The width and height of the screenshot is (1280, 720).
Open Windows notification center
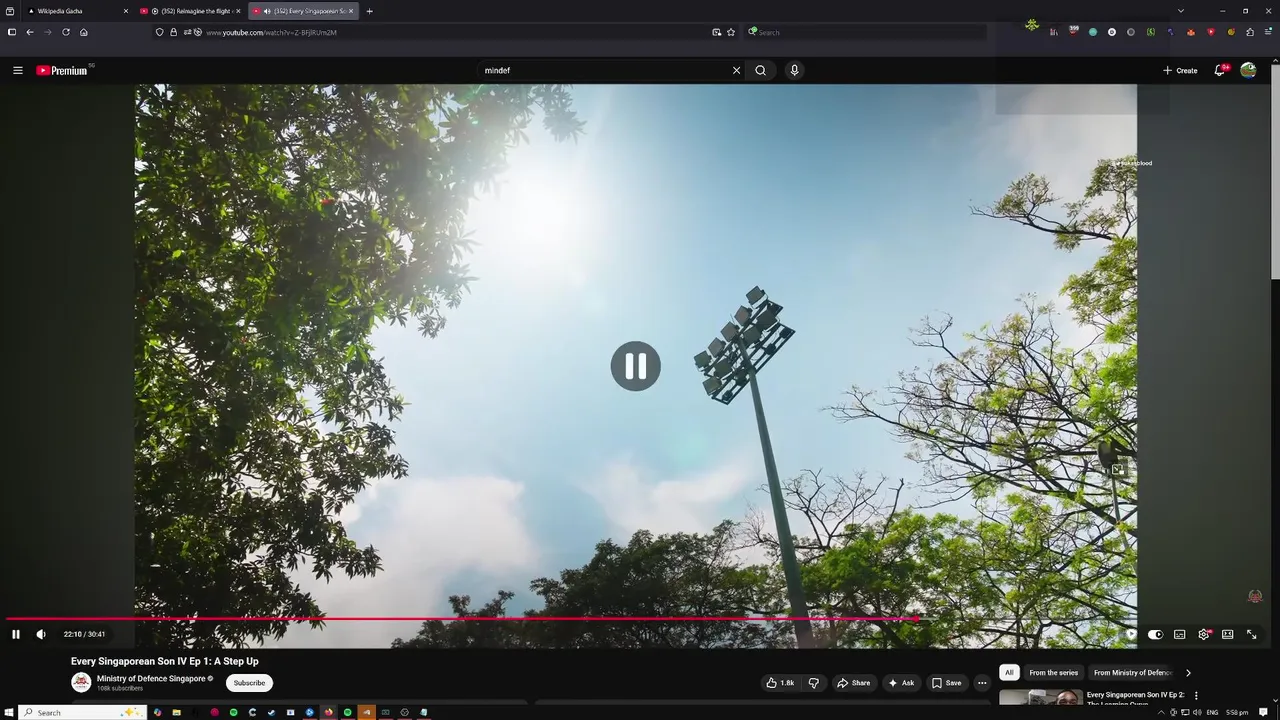pyautogui.click(x=1264, y=712)
